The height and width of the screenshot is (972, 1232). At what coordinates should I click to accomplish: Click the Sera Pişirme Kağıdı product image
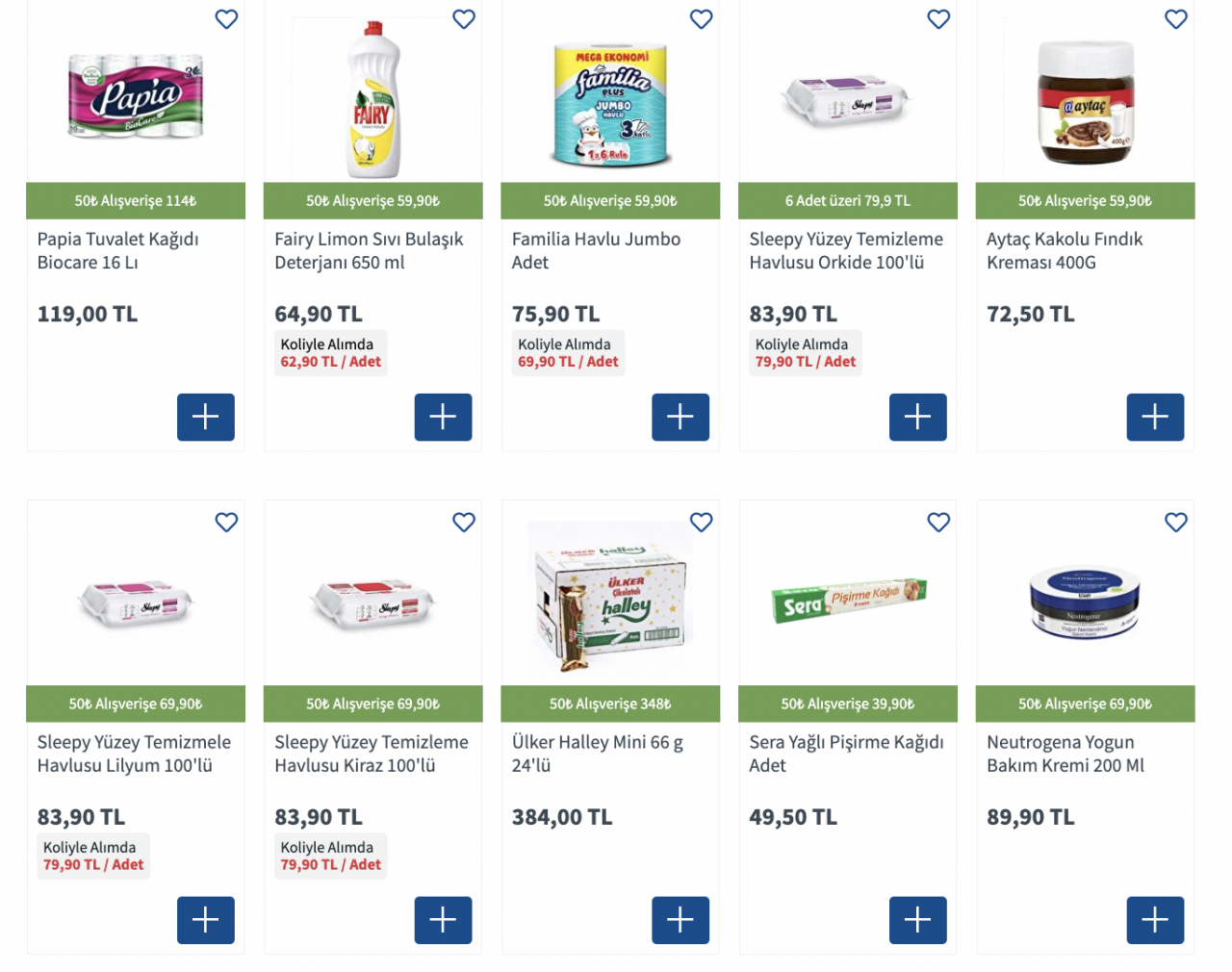848,602
